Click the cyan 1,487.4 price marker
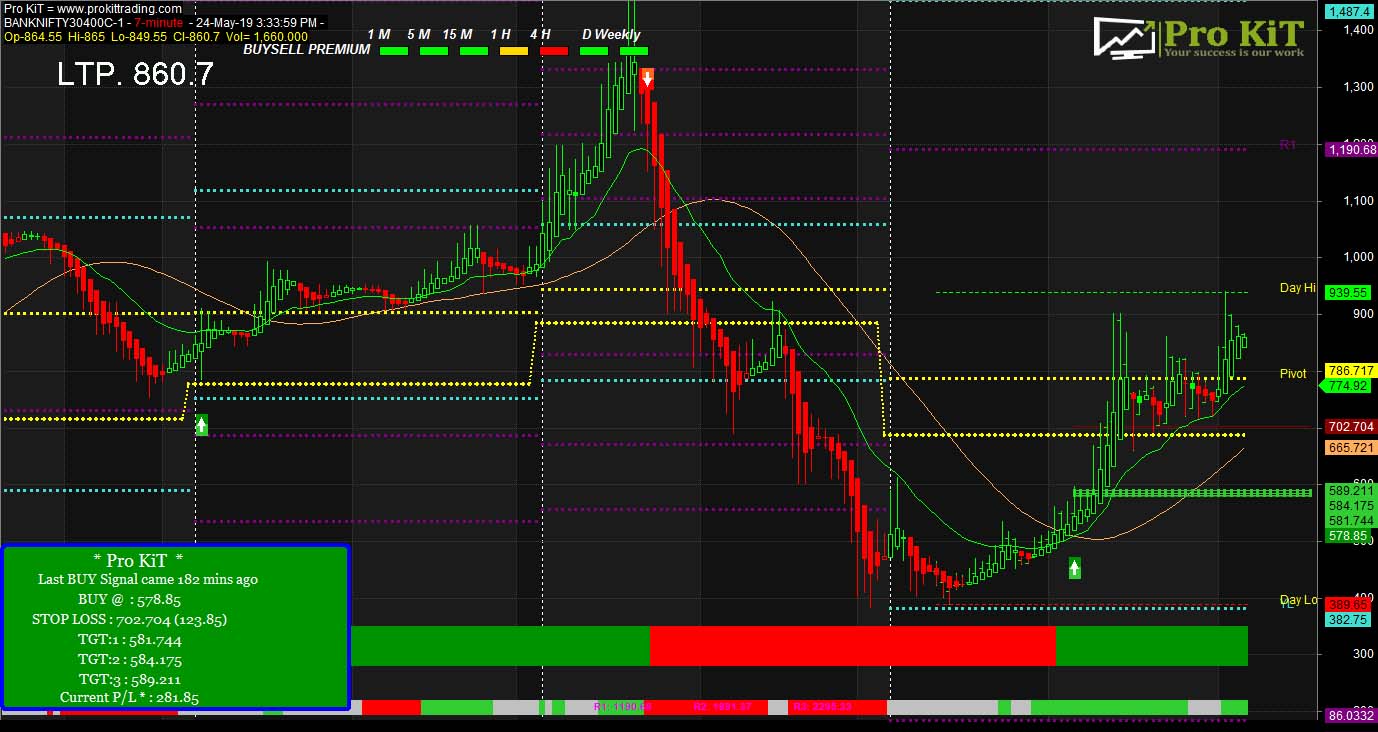 (x=1348, y=11)
